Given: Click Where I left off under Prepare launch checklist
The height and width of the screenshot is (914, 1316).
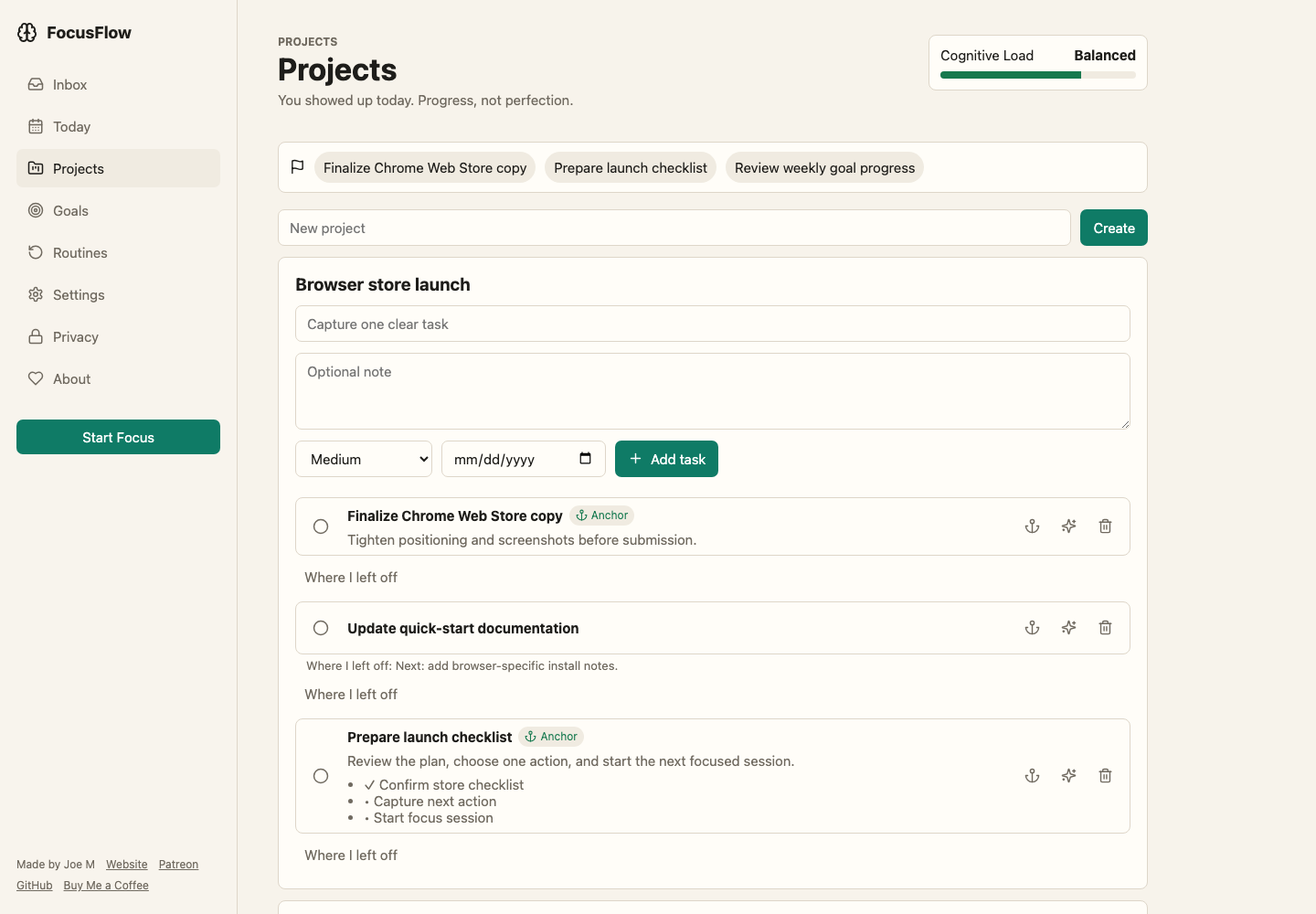Looking at the screenshot, I should coord(351,856).
